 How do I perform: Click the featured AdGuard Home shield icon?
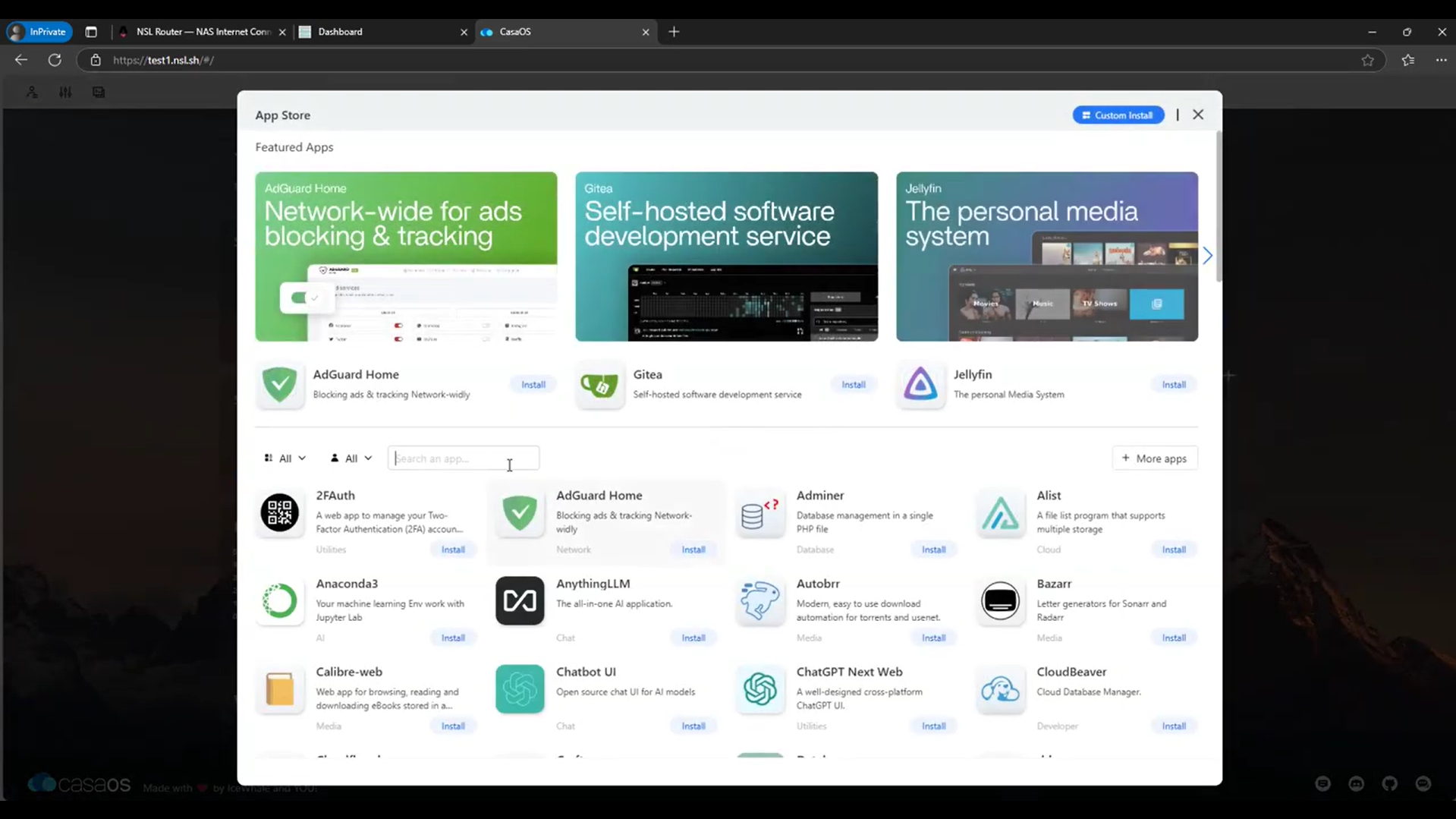coord(279,384)
